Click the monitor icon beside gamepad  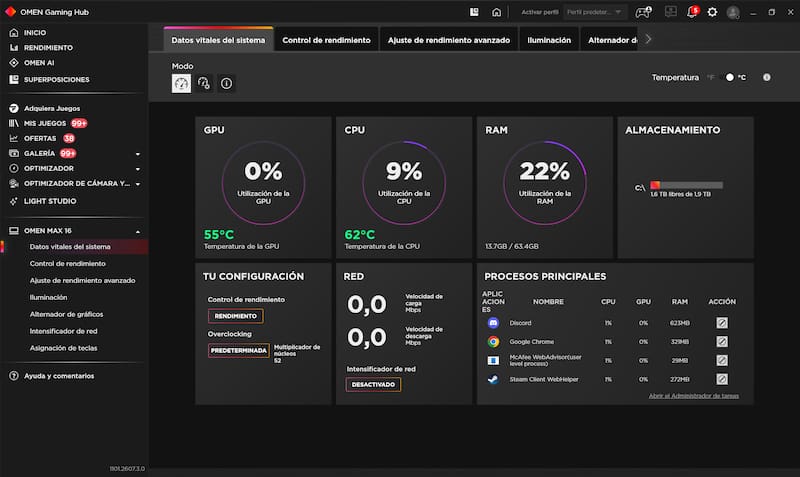tap(670, 12)
